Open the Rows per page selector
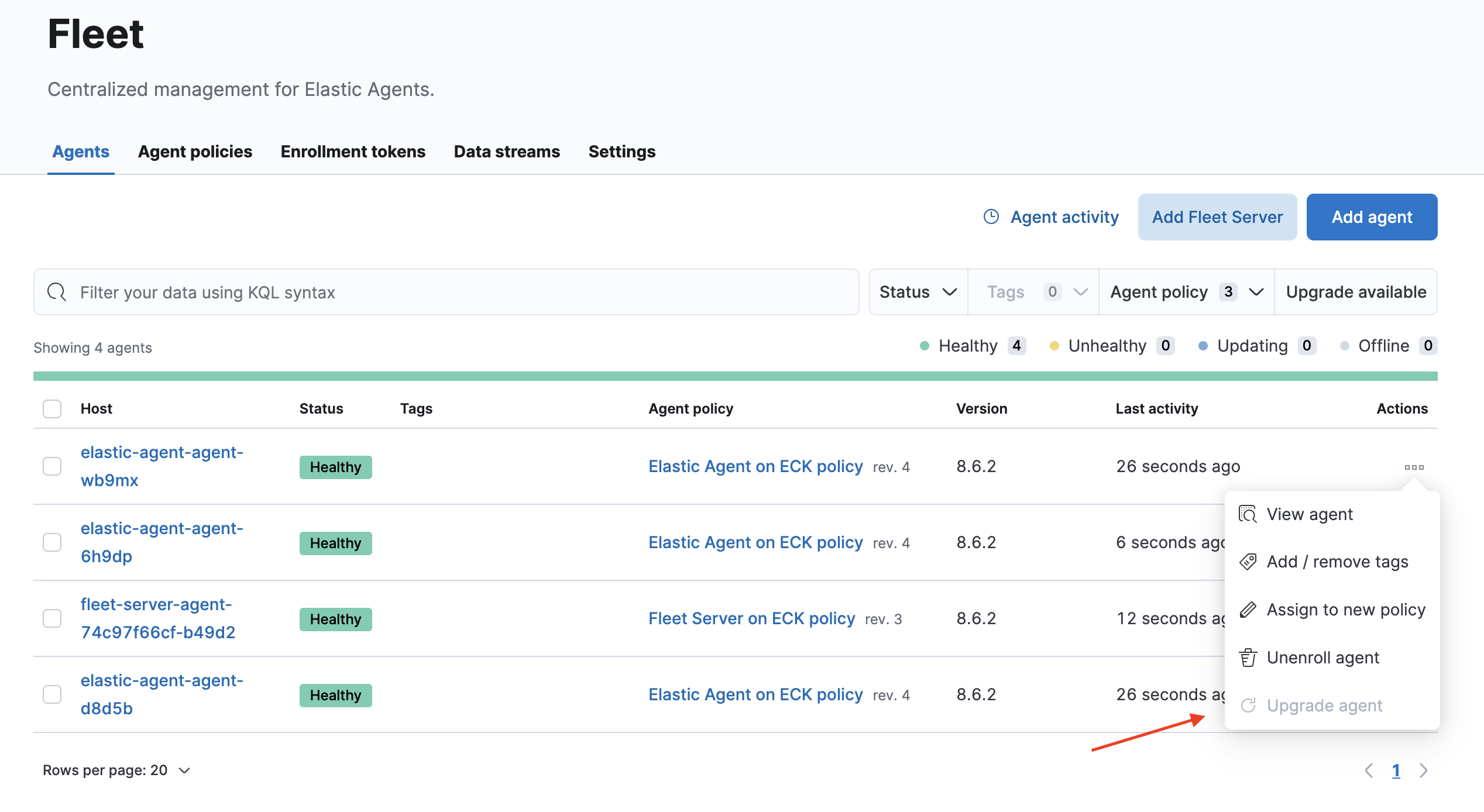Viewport: 1484px width, 812px height. pyautogui.click(x=116, y=770)
